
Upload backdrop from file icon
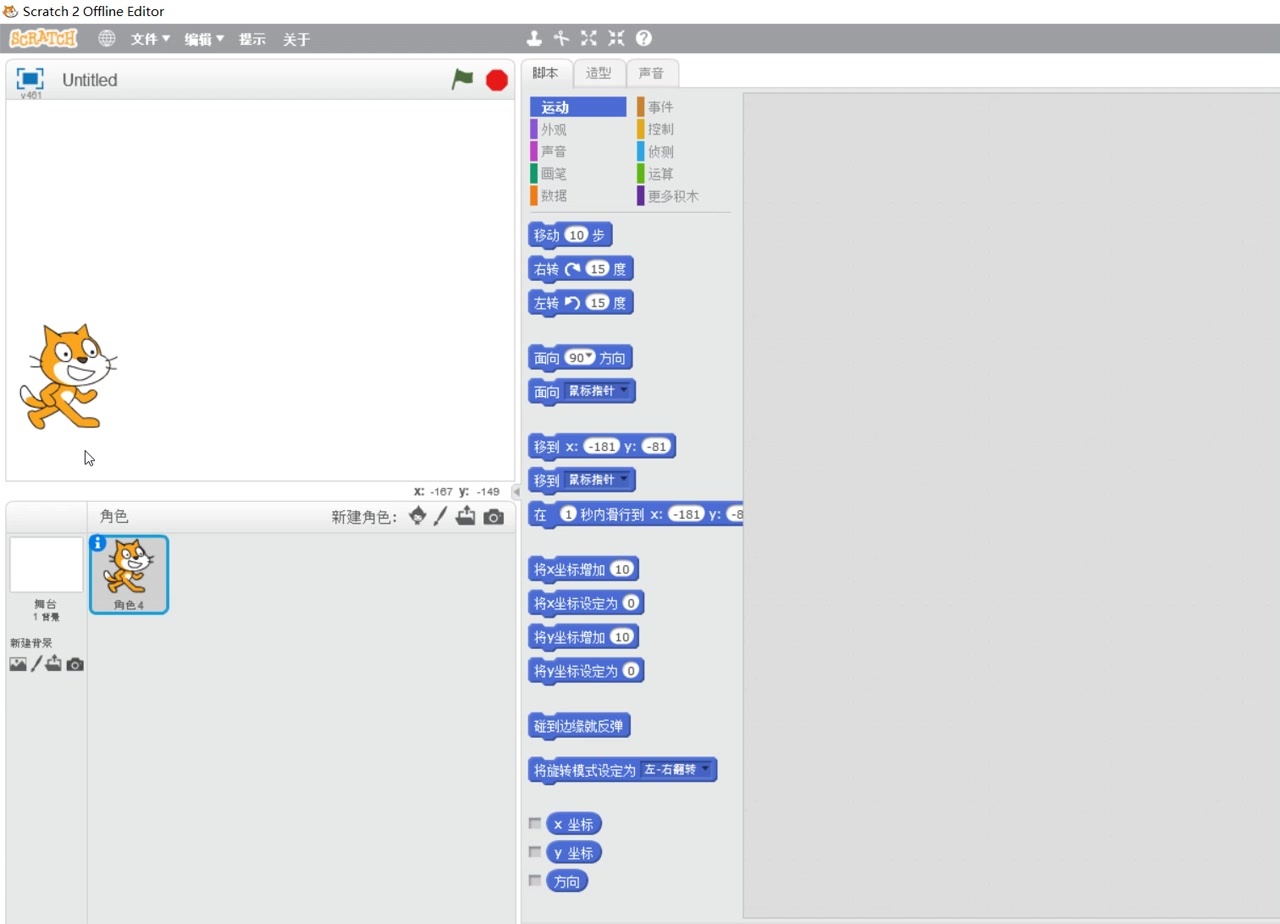(x=54, y=664)
